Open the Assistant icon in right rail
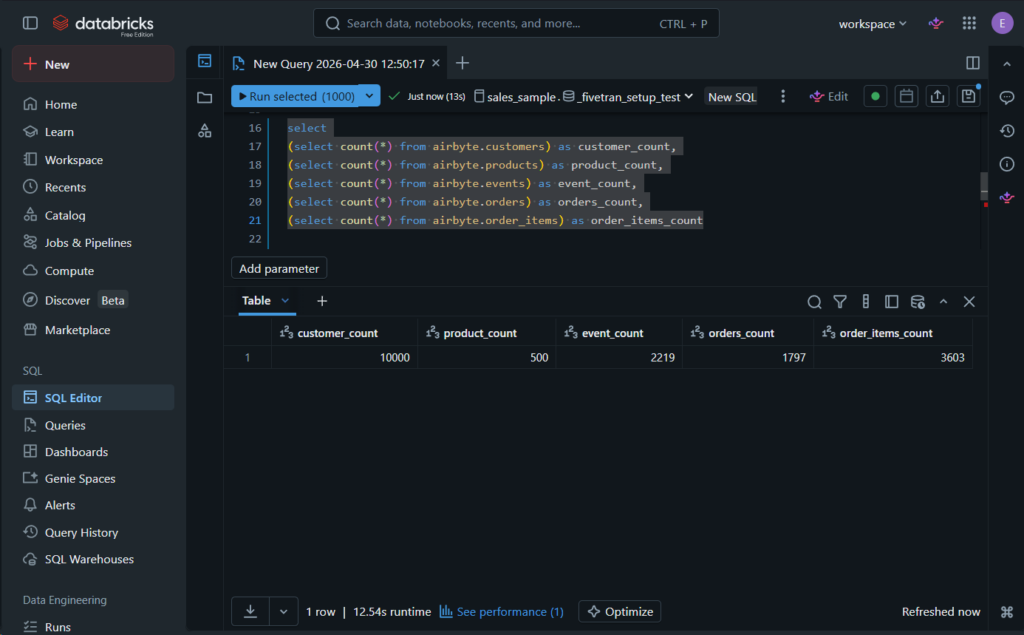This screenshot has height=635, width=1024. (x=1006, y=197)
